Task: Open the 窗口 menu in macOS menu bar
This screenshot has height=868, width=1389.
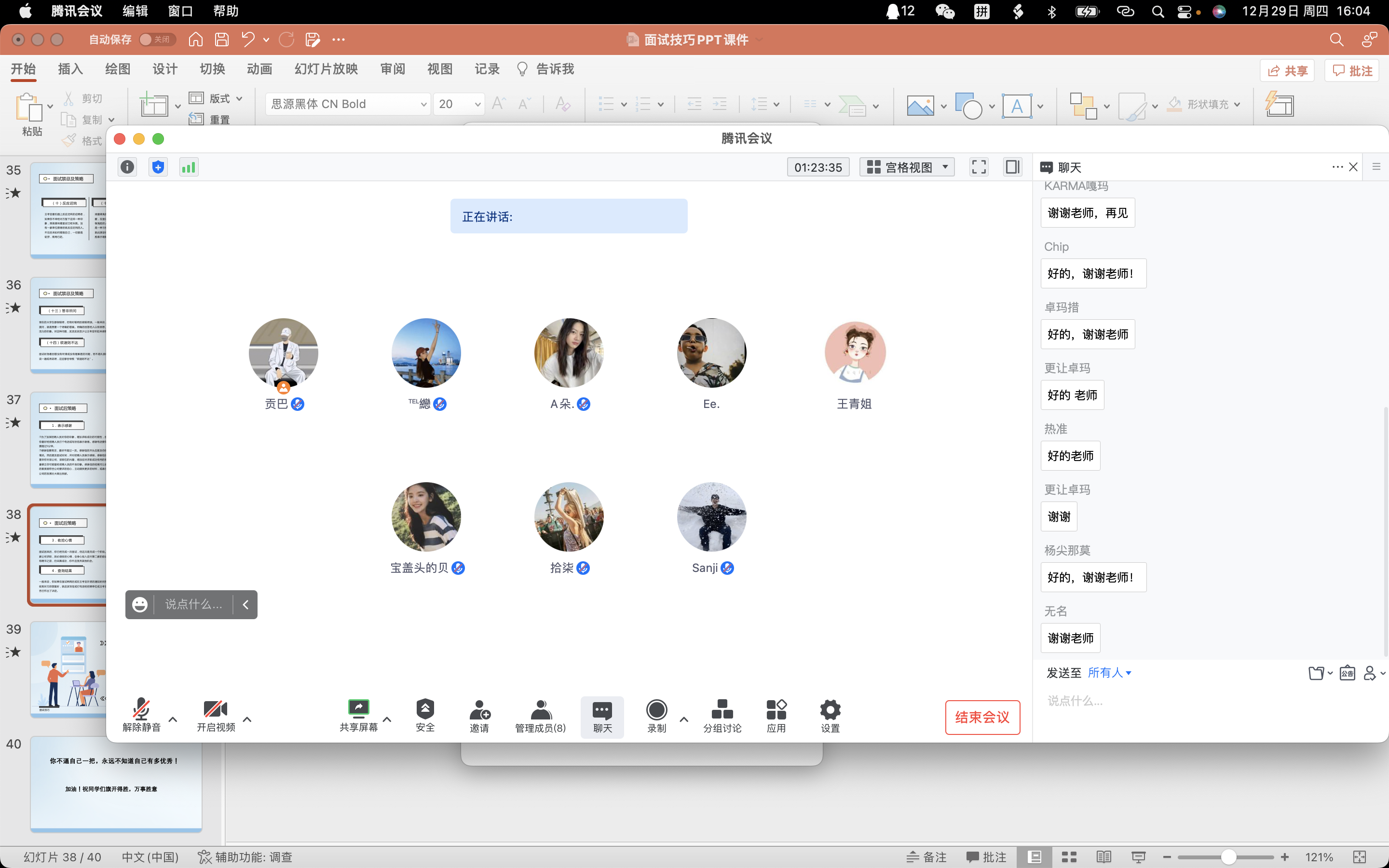Action: (x=180, y=11)
